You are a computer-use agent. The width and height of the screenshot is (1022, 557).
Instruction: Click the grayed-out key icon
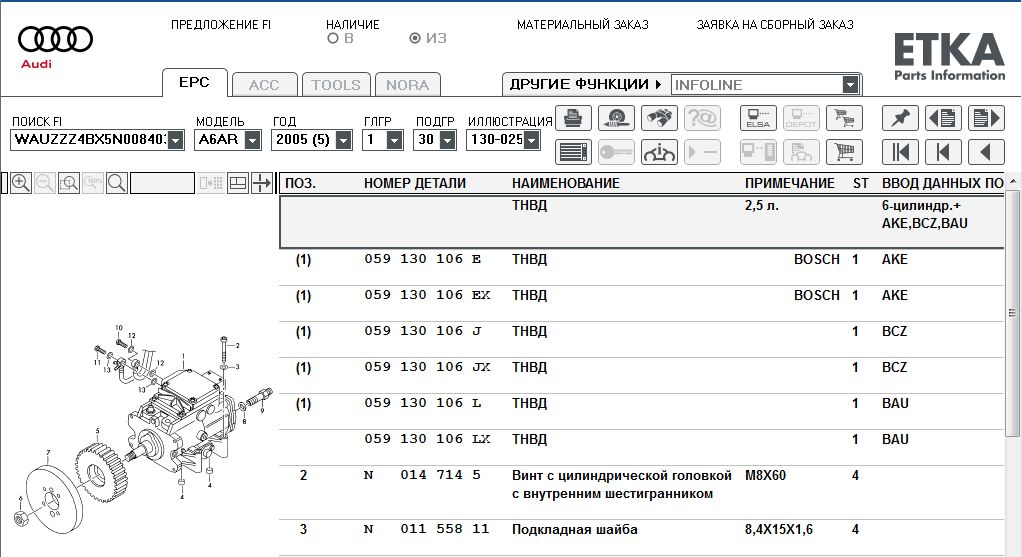[x=617, y=152]
